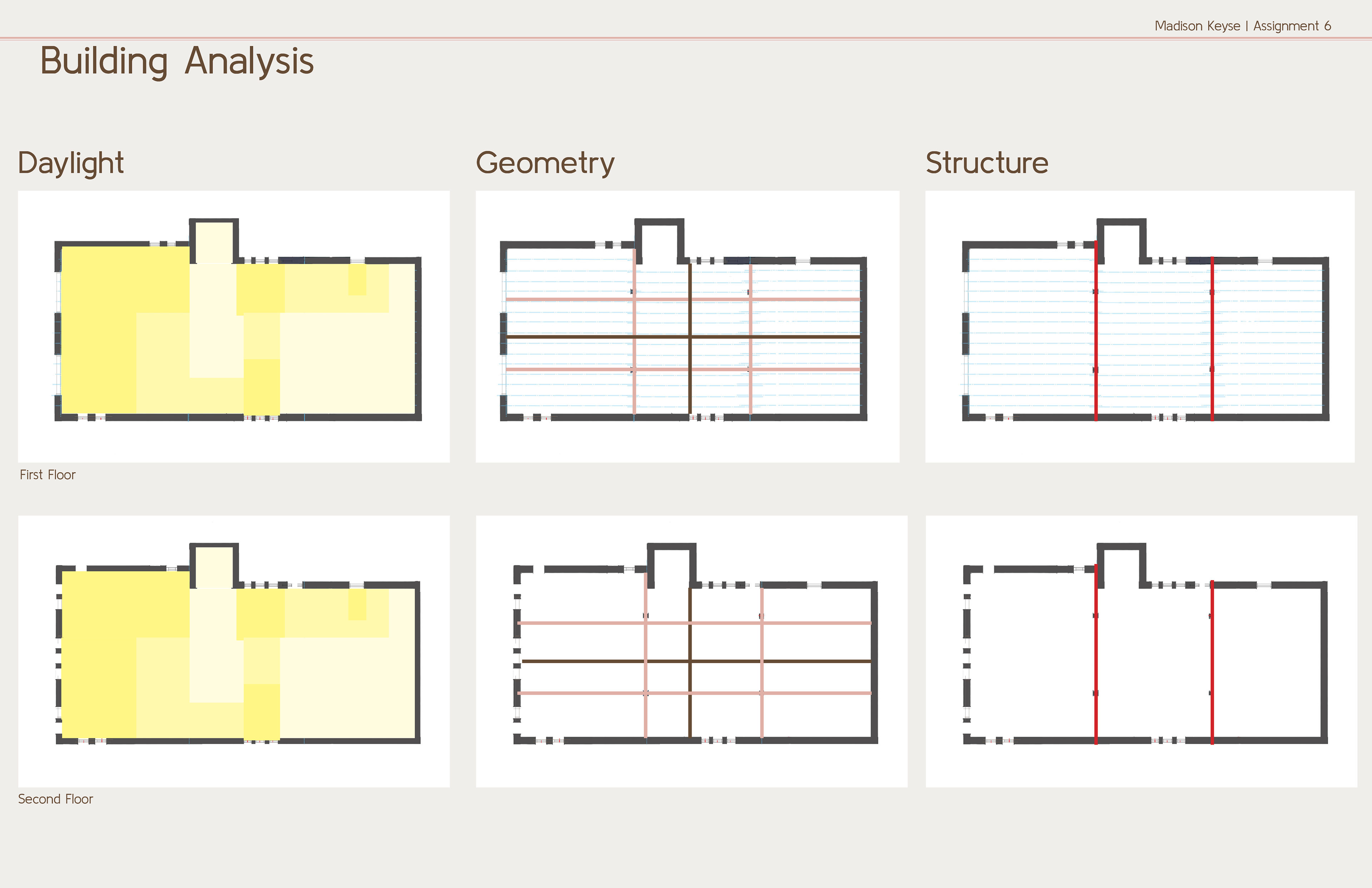Click the Geometry heading
The image size is (1372, 888).
coord(545,163)
